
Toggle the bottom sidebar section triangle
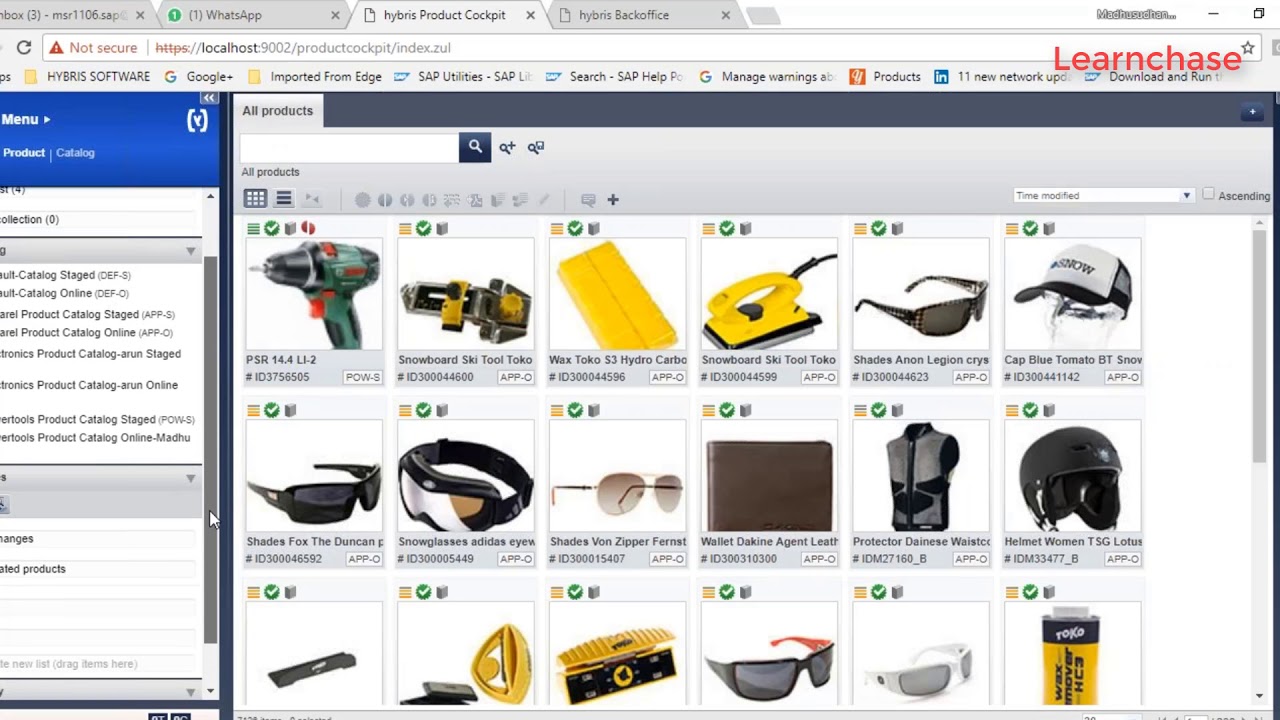[190, 692]
